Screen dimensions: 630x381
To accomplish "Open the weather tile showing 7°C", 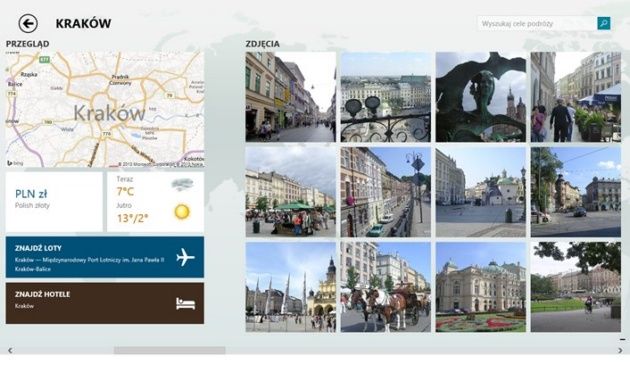I will tap(155, 202).
